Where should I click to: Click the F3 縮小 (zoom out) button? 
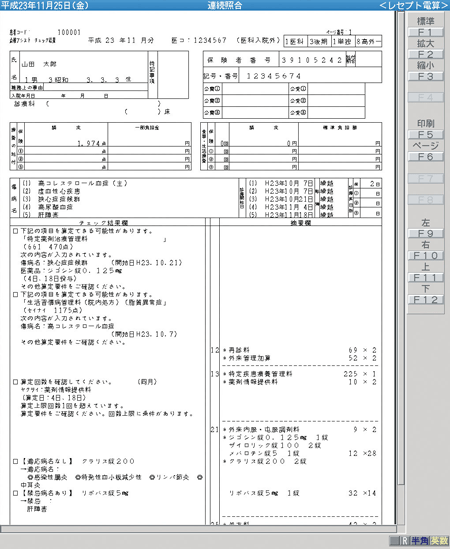[x=425, y=76]
